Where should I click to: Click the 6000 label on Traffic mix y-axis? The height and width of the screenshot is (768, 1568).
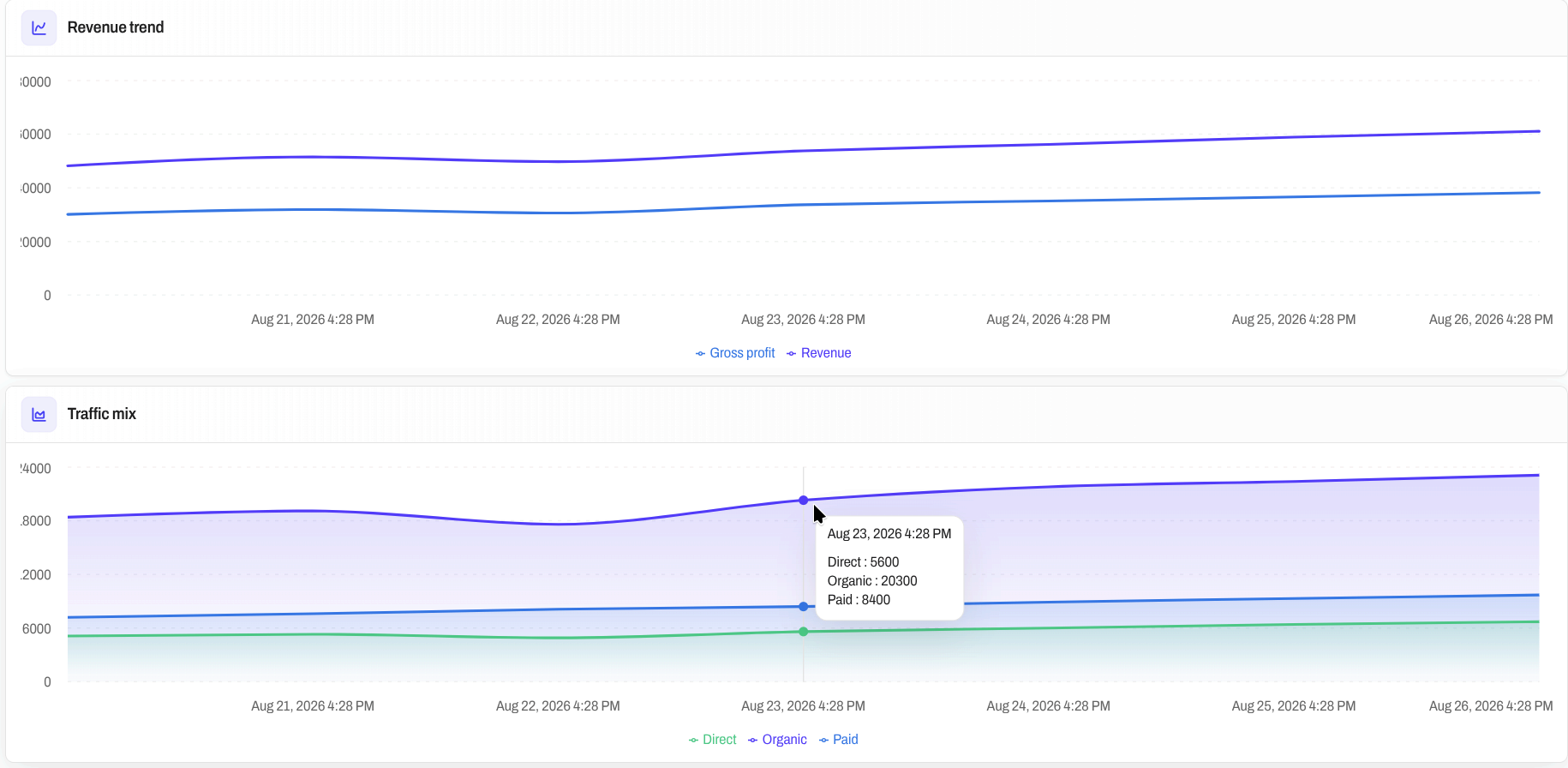[37, 629]
